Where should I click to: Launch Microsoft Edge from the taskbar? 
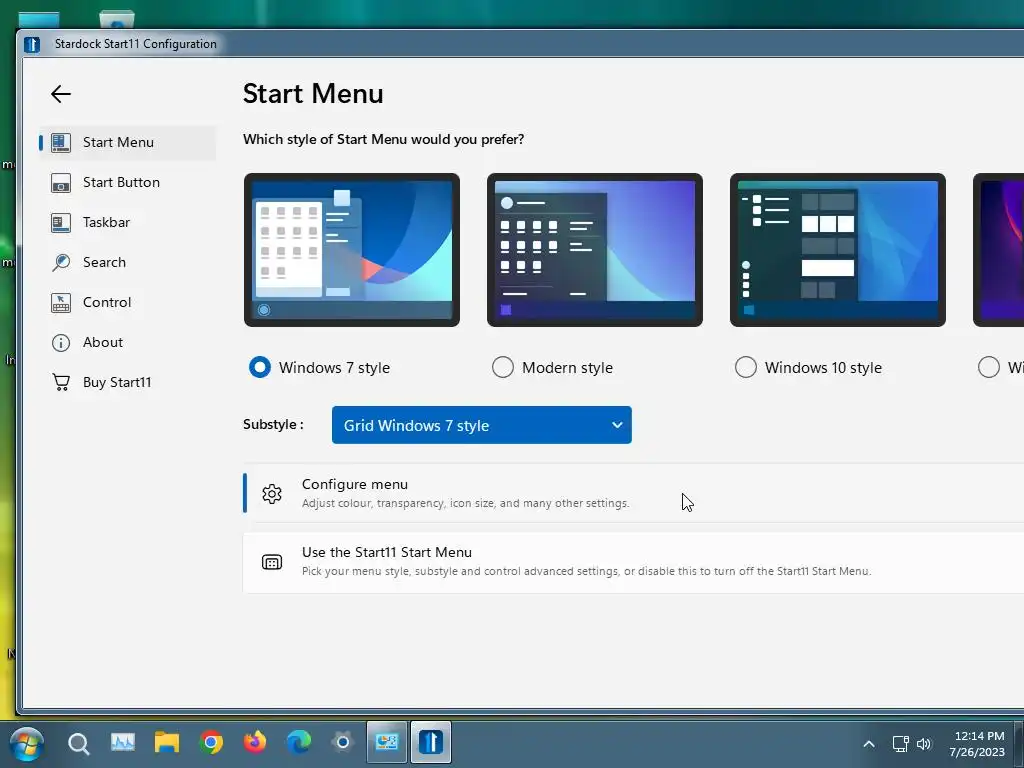coord(299,743)
